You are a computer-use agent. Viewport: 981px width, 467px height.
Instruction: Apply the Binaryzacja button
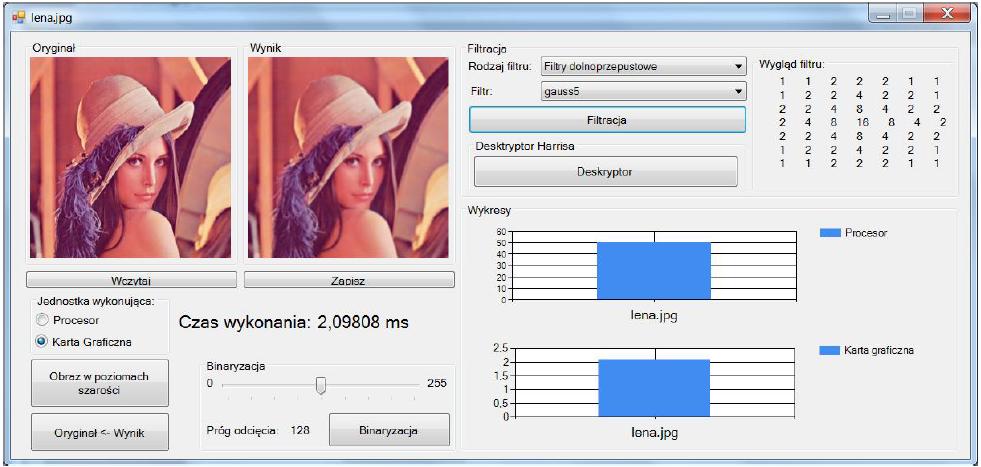click(389, 430)
